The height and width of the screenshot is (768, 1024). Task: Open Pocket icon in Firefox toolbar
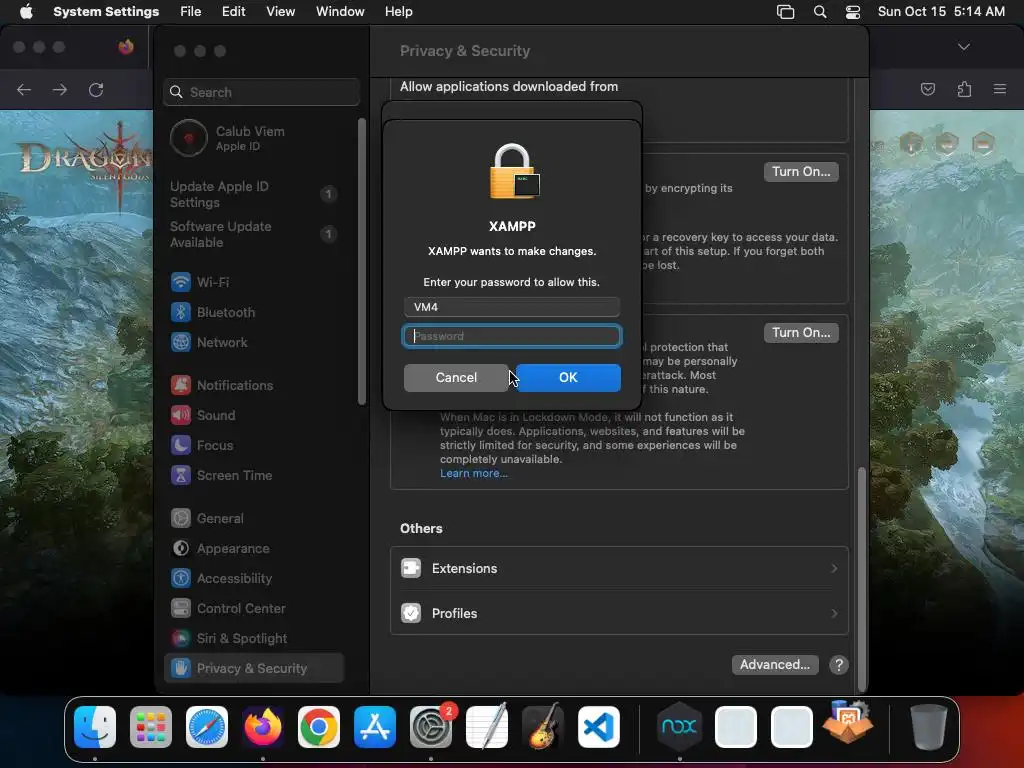(x=928, y=89)
